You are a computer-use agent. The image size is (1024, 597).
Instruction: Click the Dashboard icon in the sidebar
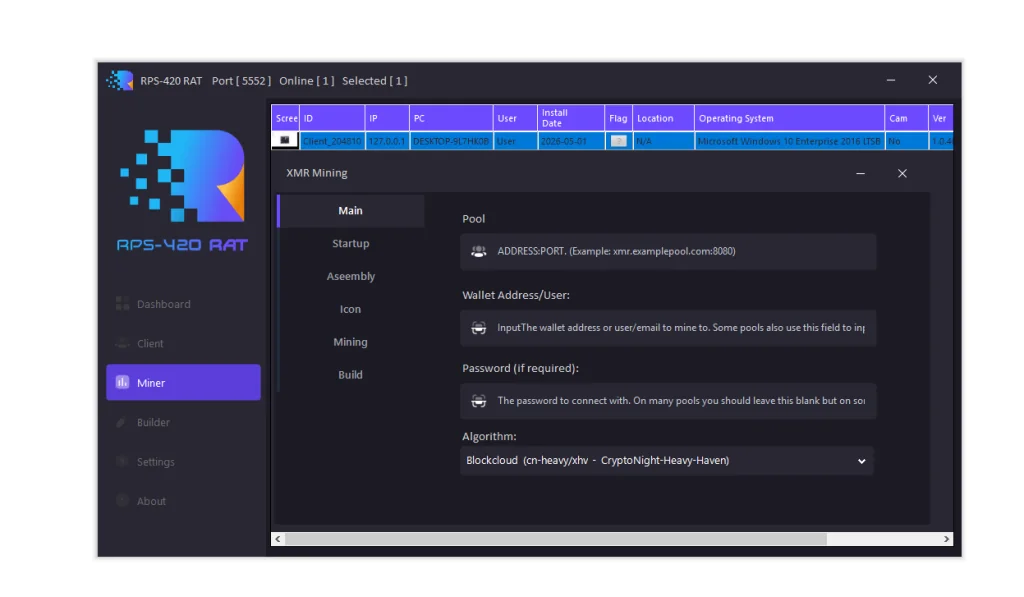click(x=122, y=304)
